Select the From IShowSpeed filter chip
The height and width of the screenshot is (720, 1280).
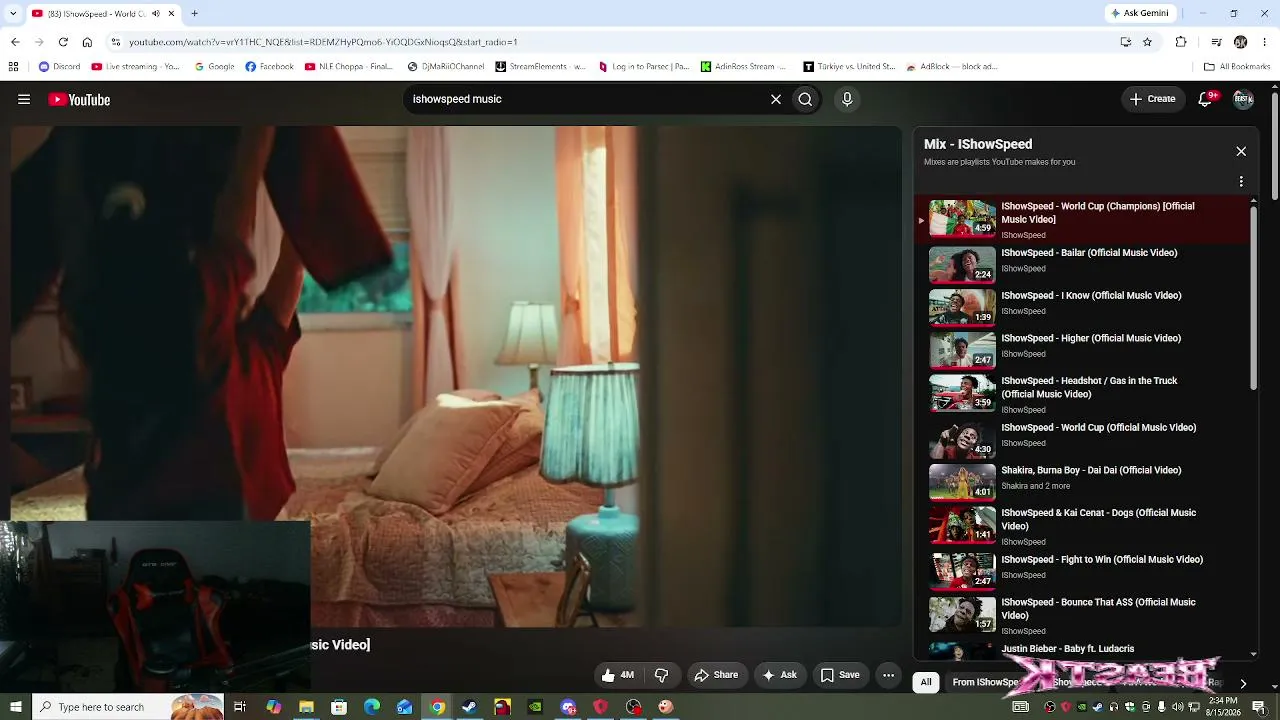tap(987, 682)
